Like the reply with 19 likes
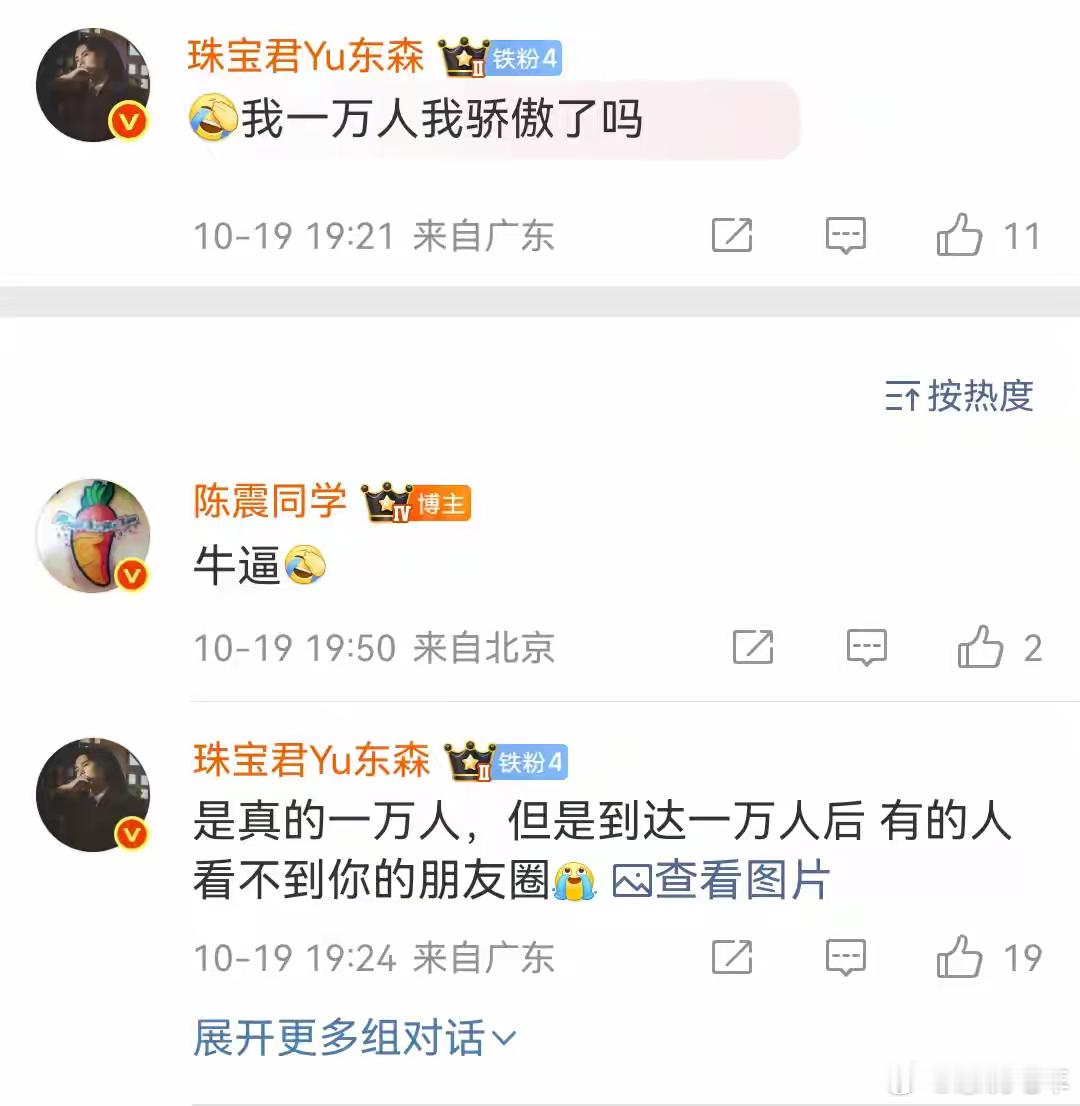This screenshot has width=1080, height=1106. coord(959,957)
